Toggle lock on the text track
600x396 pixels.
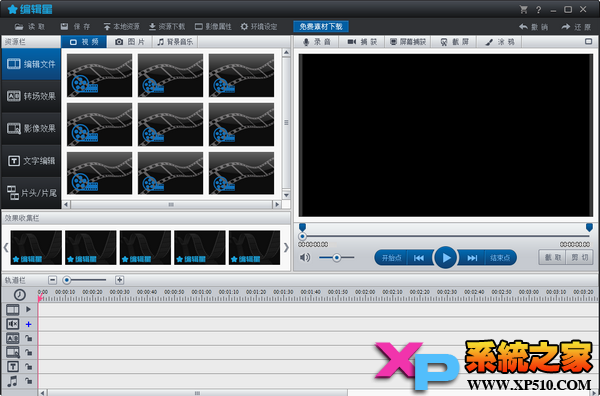coord(28,367)
